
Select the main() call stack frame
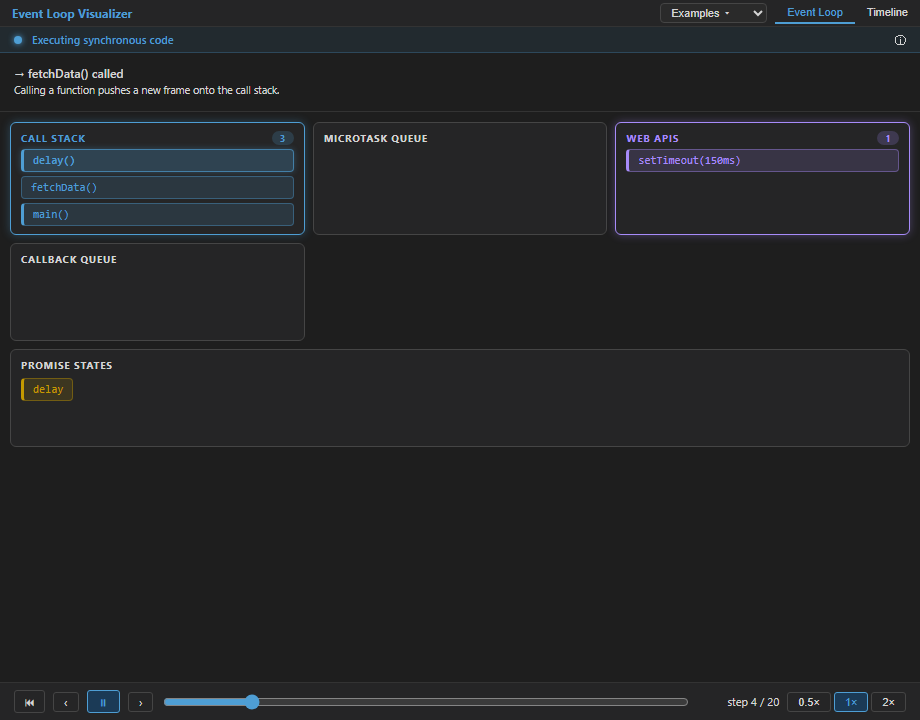tap(157, 214)
